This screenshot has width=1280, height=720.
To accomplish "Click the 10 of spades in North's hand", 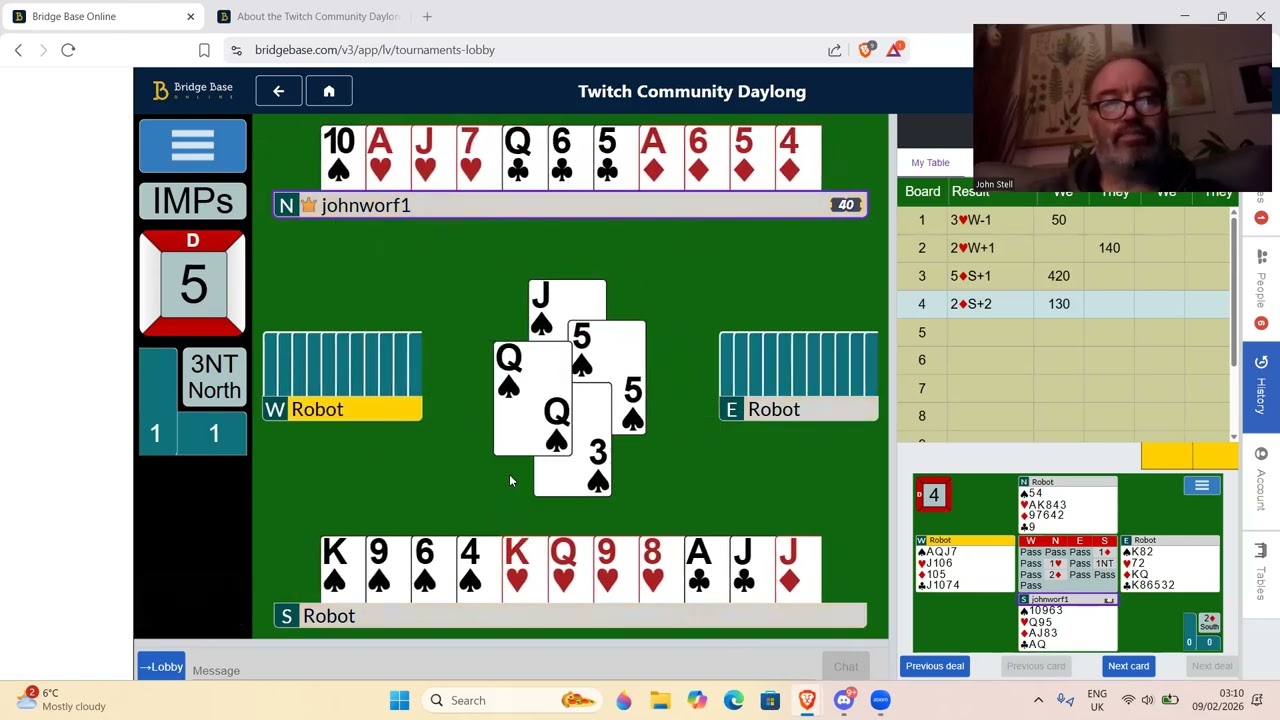I will point(342,158).
